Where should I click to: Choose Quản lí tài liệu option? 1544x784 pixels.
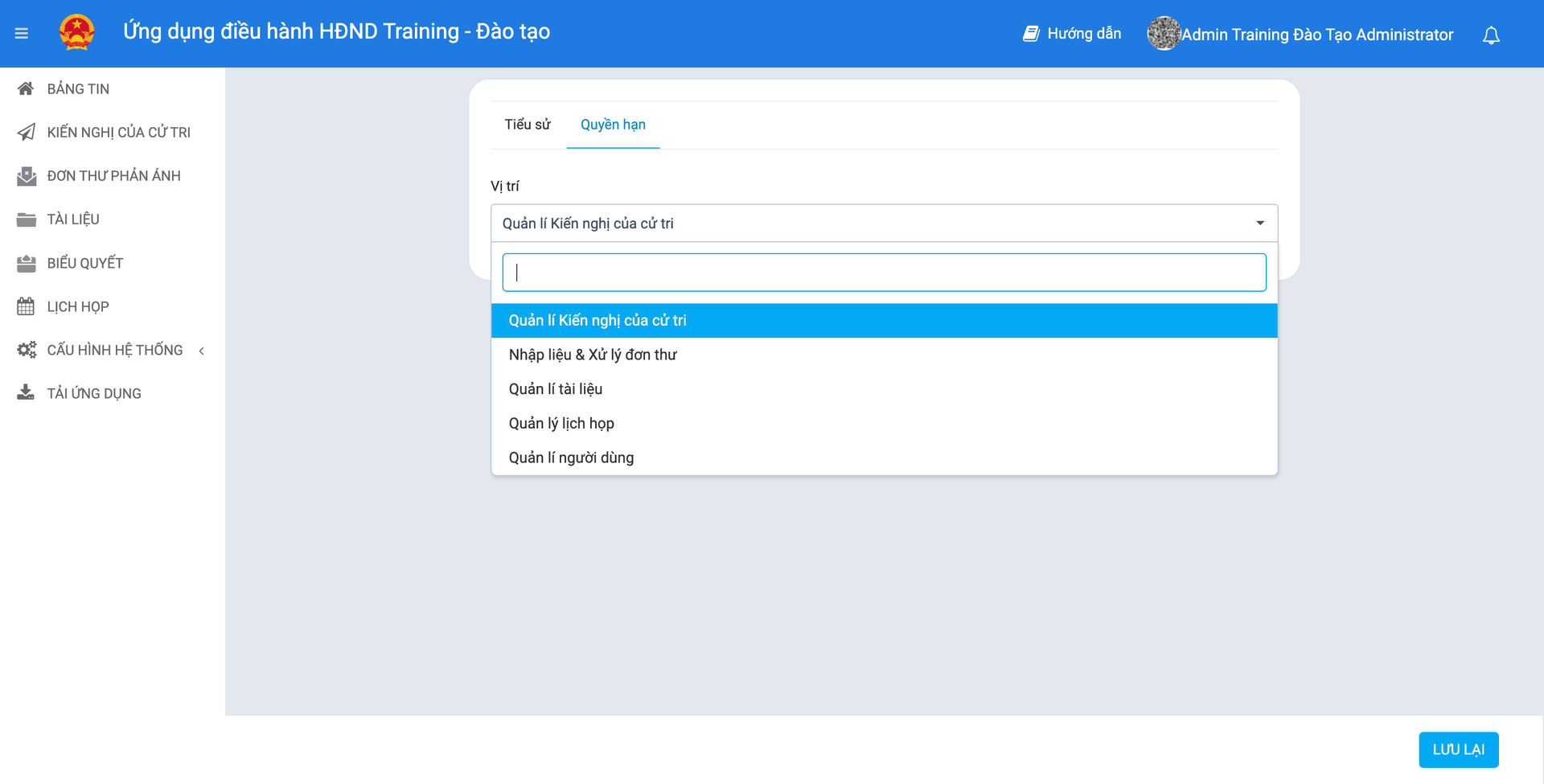[x=556, y=389]
